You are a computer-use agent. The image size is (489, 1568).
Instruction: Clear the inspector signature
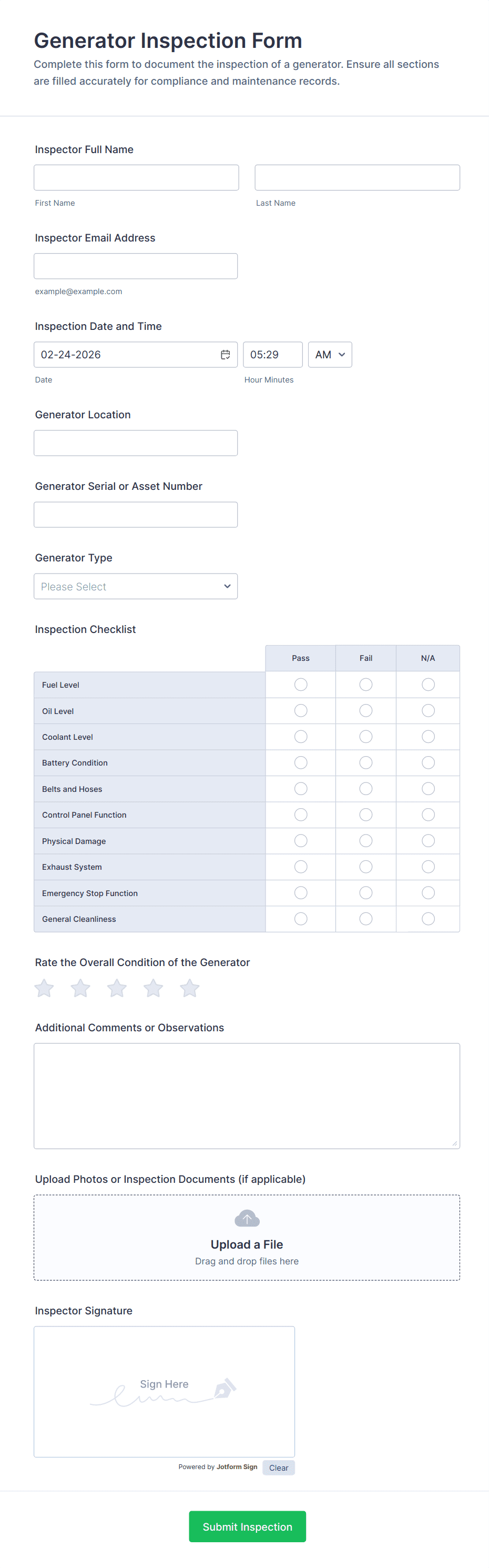(279, 1468)
